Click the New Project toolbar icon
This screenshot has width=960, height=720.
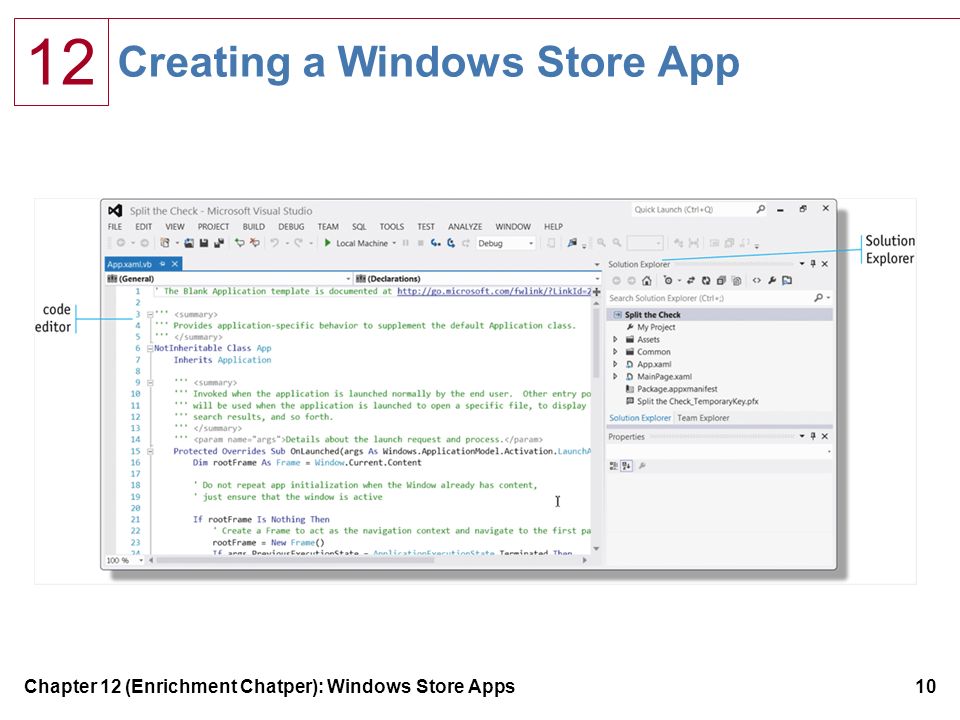[x=165, y=243]
